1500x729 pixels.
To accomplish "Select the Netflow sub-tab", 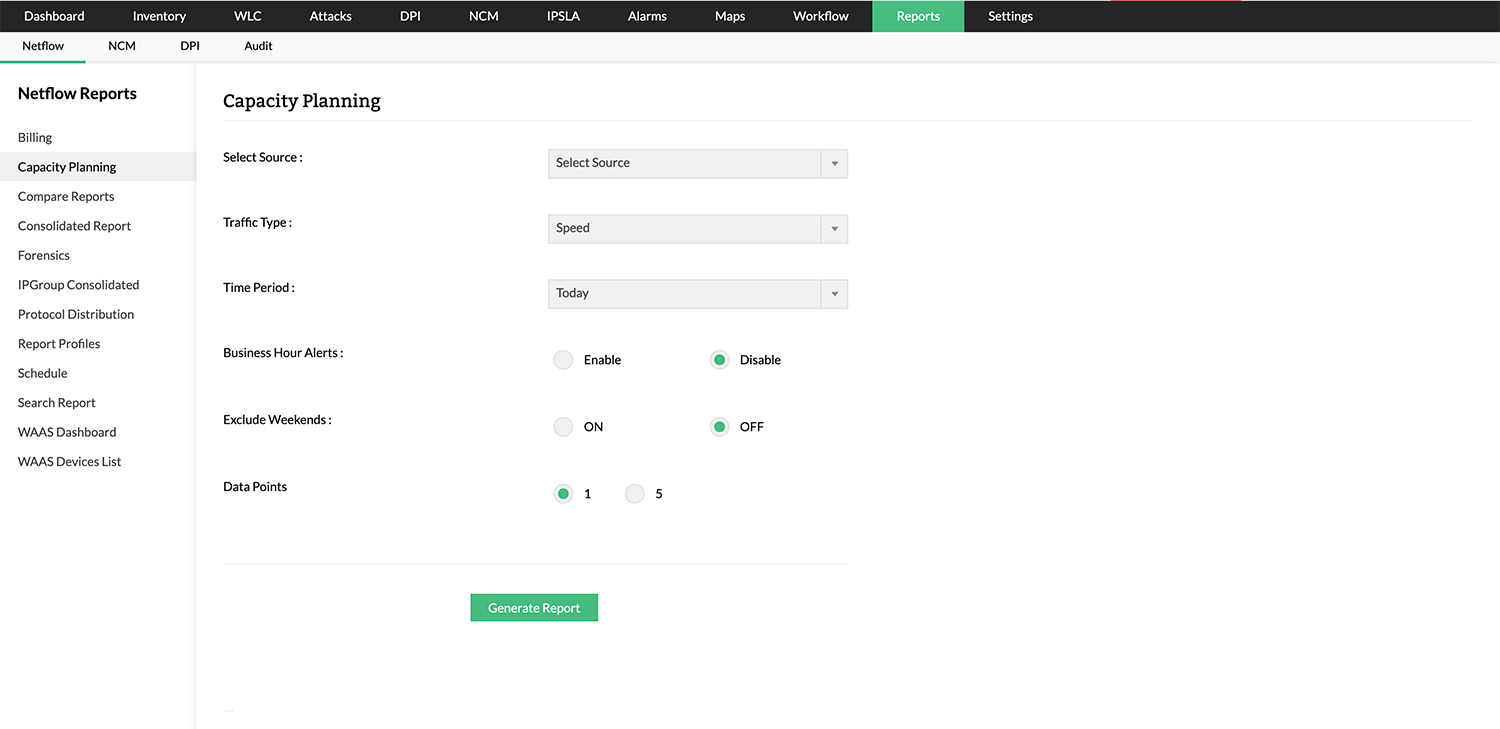I will point(43,46).
